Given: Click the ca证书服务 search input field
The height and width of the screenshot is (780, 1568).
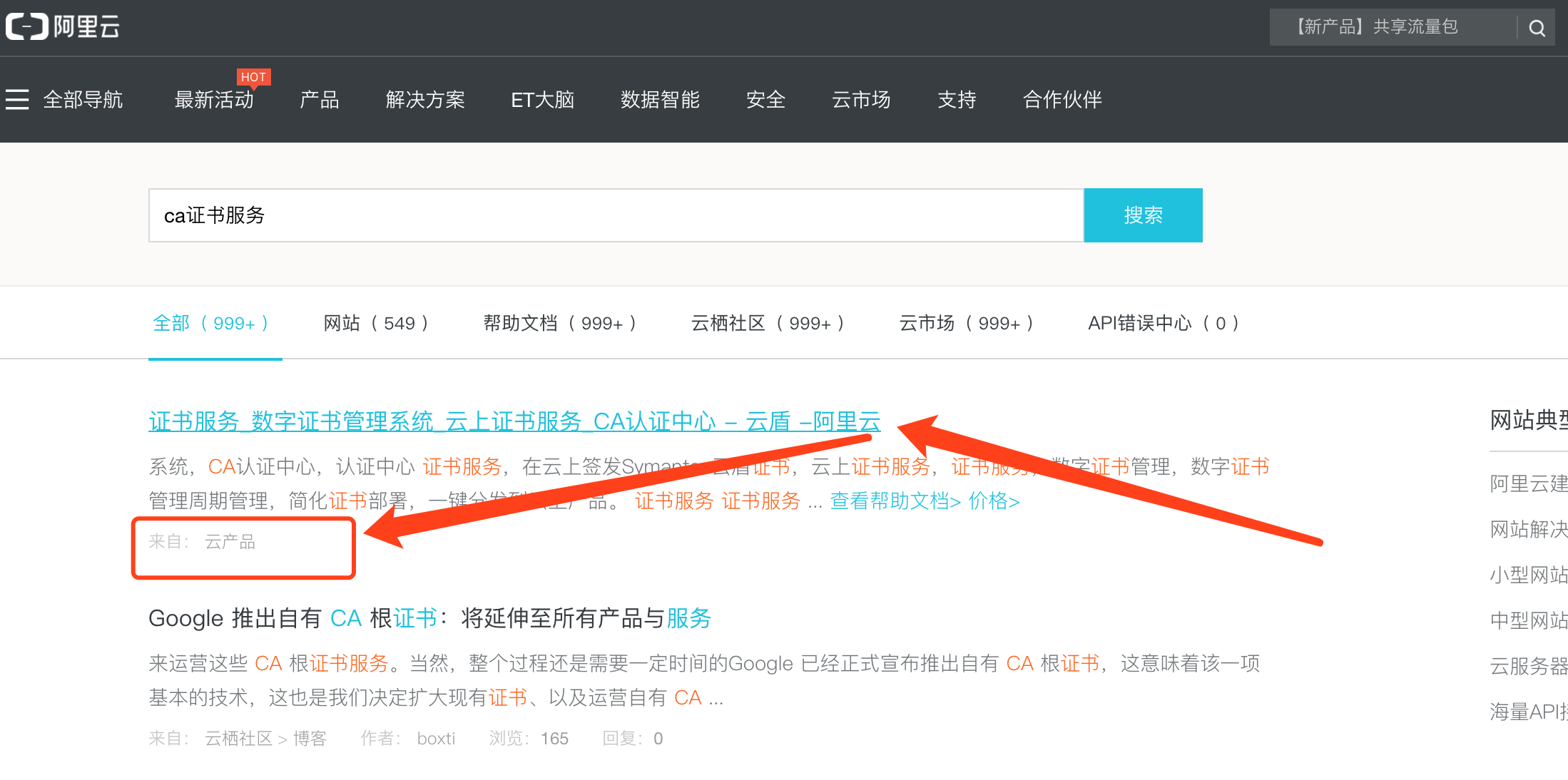Looking at the screenshot, I should [616, 215].
